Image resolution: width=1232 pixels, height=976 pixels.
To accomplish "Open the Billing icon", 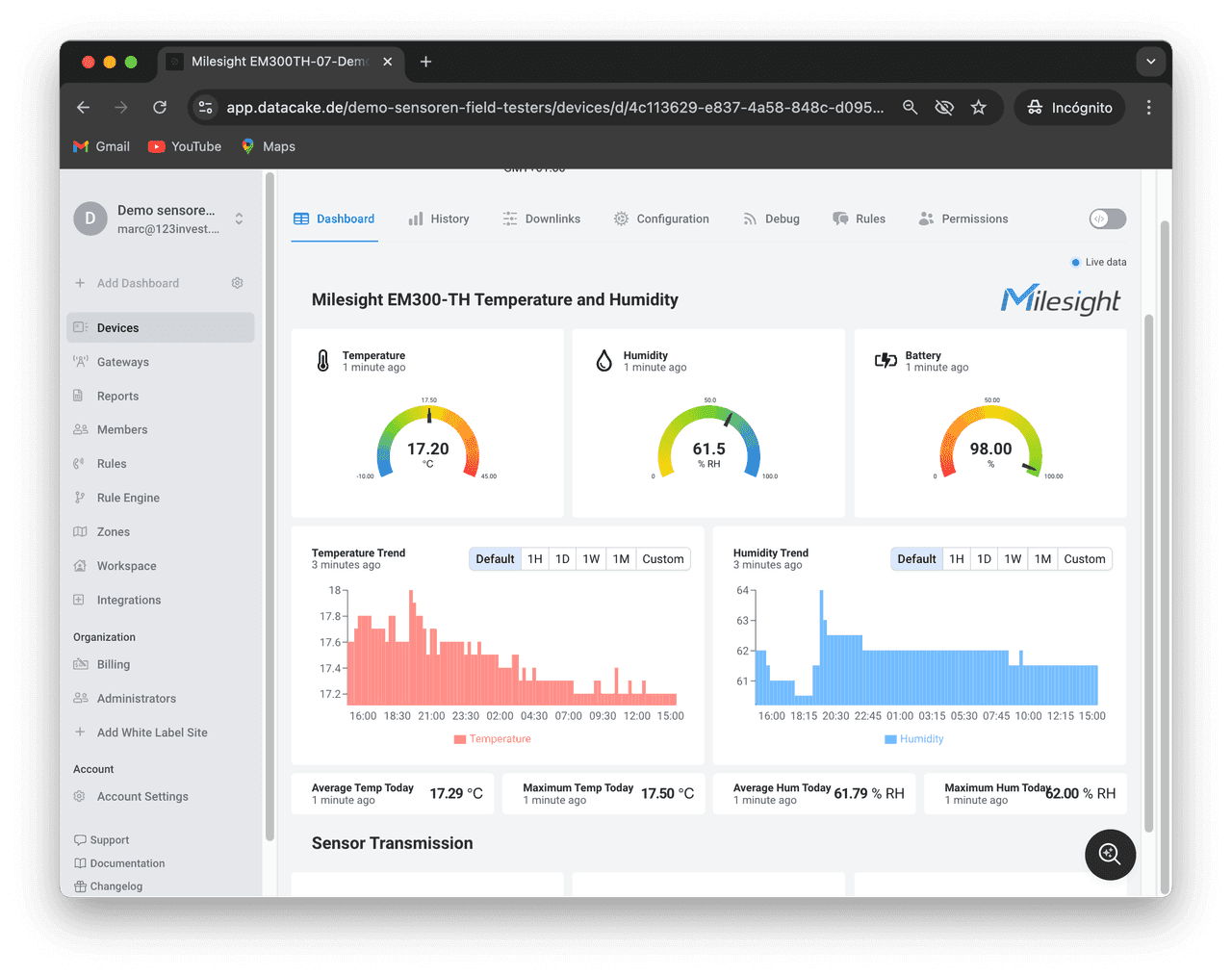I will [81, 664].
